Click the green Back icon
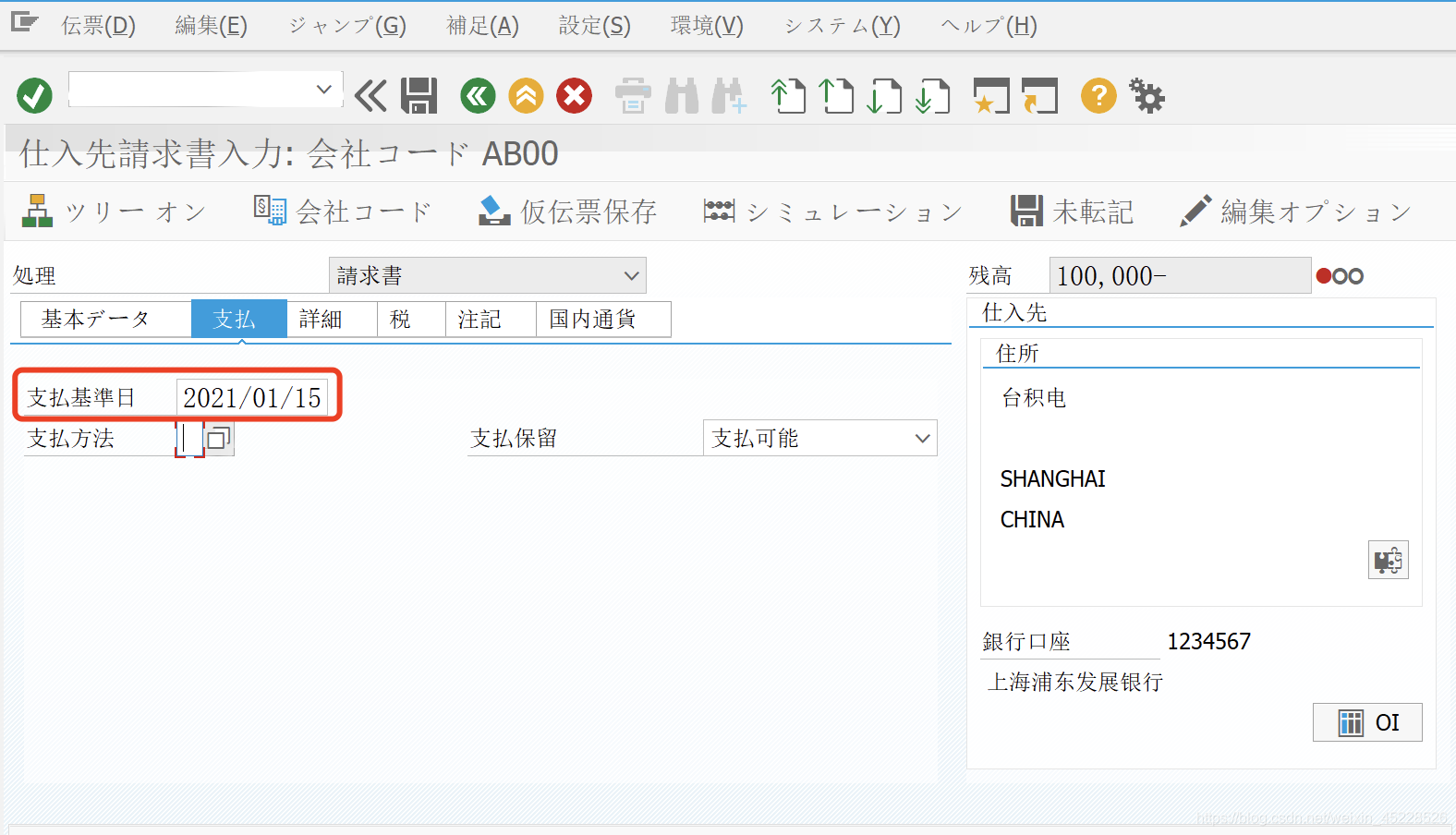1456x835 pixels. point(478,95)
